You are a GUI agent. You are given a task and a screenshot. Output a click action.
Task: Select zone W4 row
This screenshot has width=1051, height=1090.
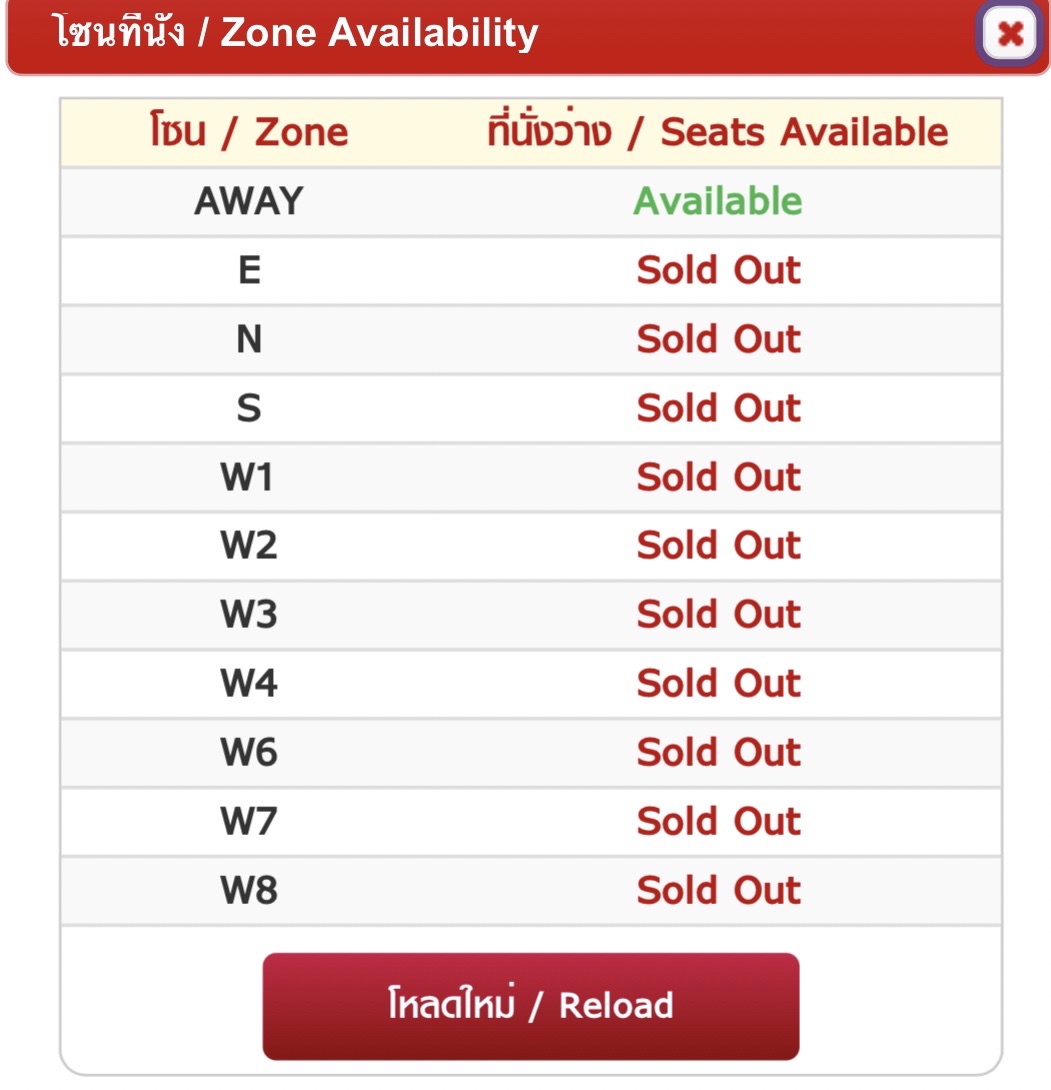531,683
